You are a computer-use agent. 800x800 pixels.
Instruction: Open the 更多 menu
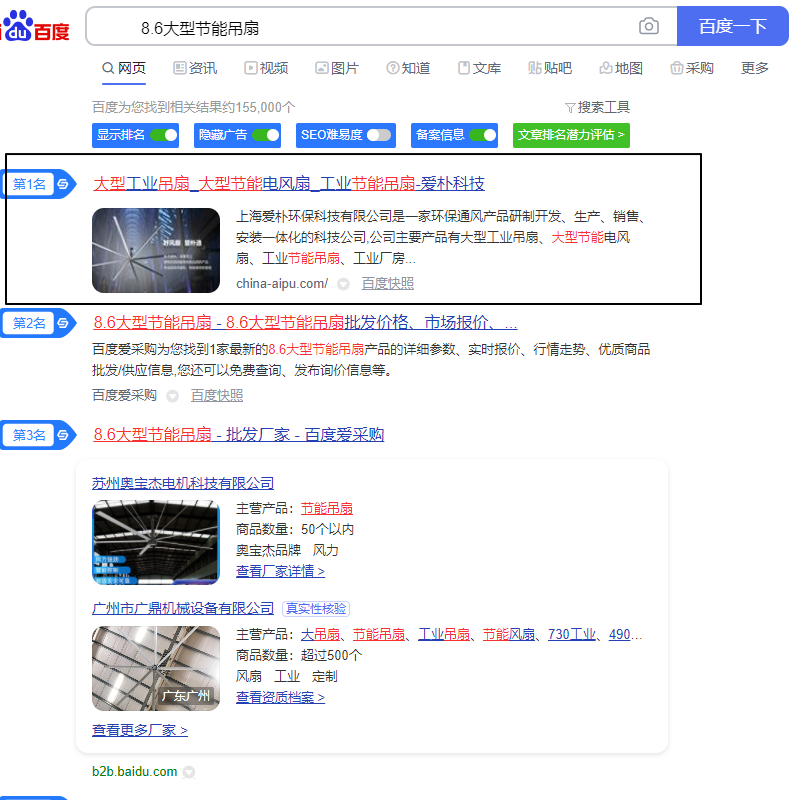755,68
